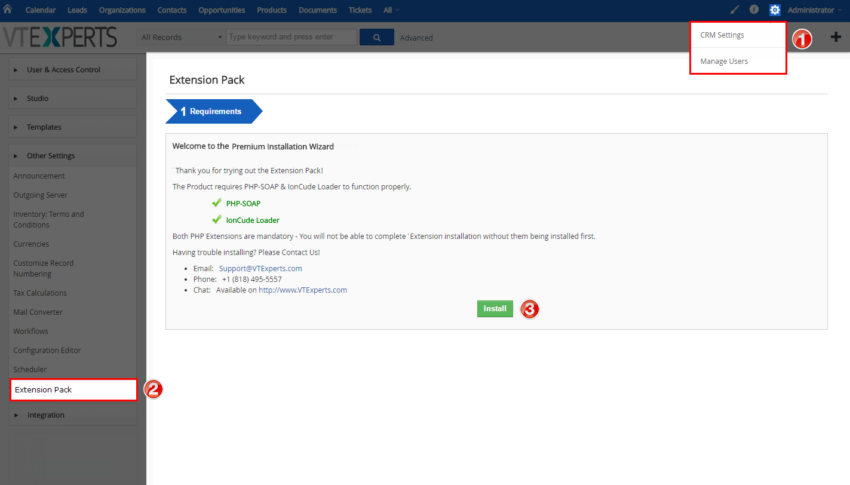The width and height of the screenshot is (850, 485).
Task: Open Customize Record Numbering
Action: (x=43, y=268)
